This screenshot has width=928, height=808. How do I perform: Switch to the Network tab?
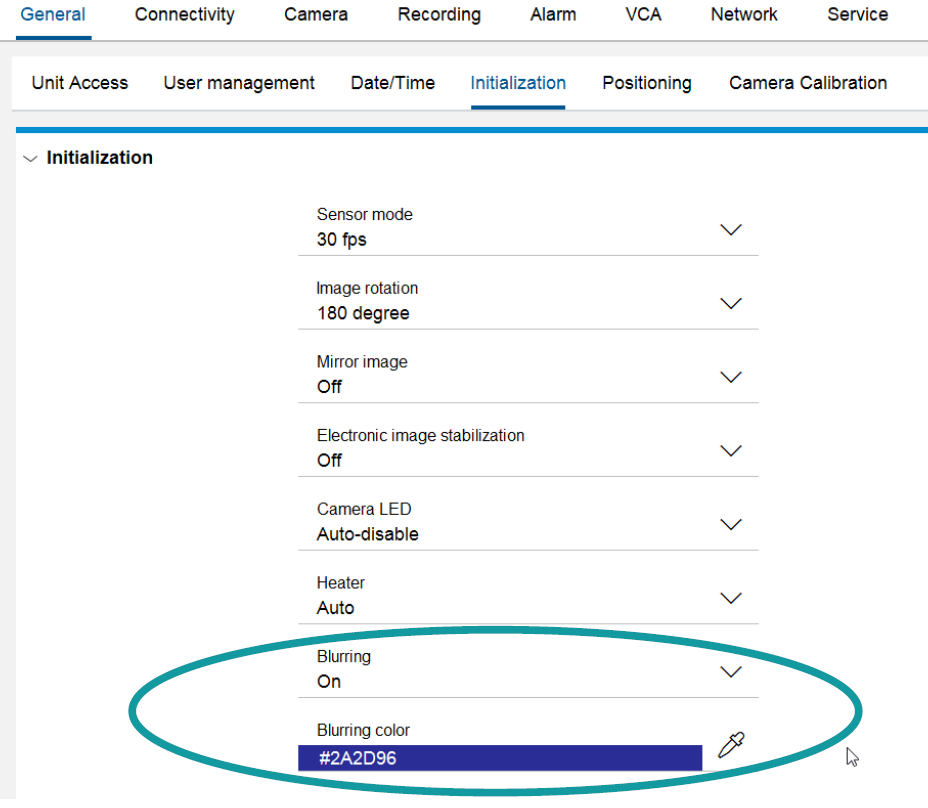click(x=744, y=15)
